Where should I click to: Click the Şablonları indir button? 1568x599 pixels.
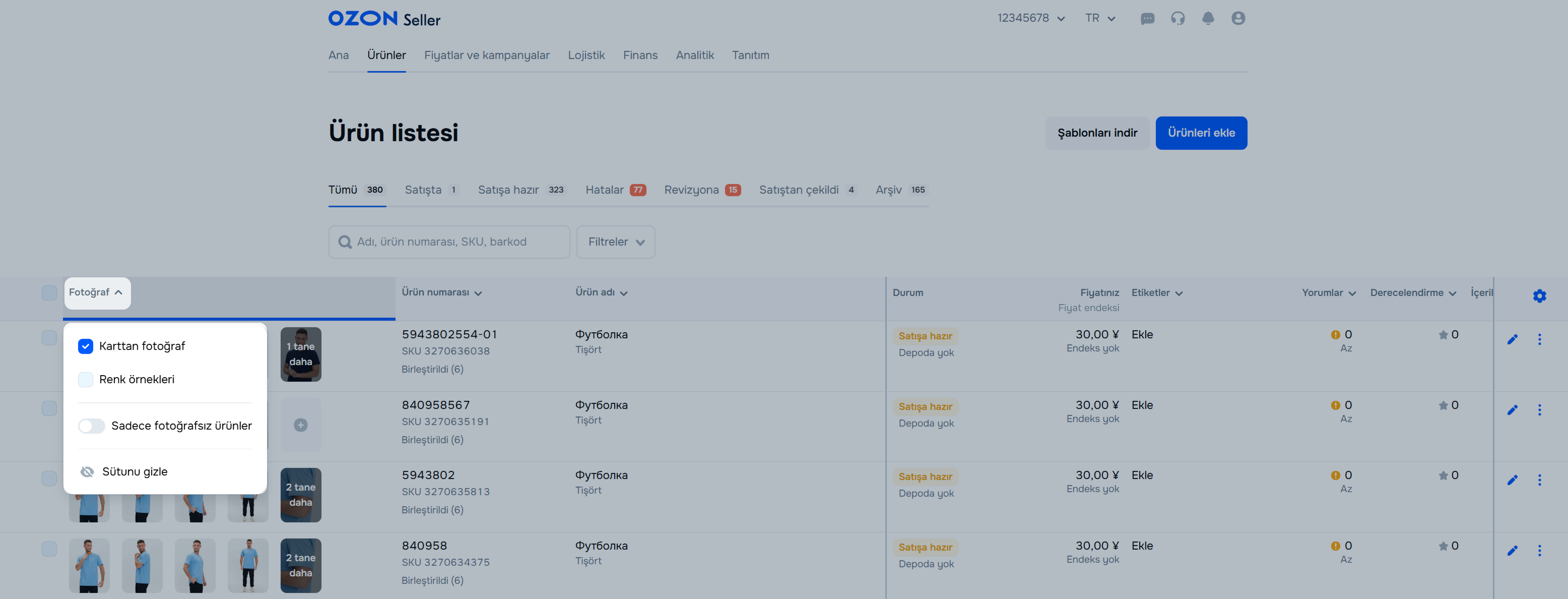[1097, 133]
